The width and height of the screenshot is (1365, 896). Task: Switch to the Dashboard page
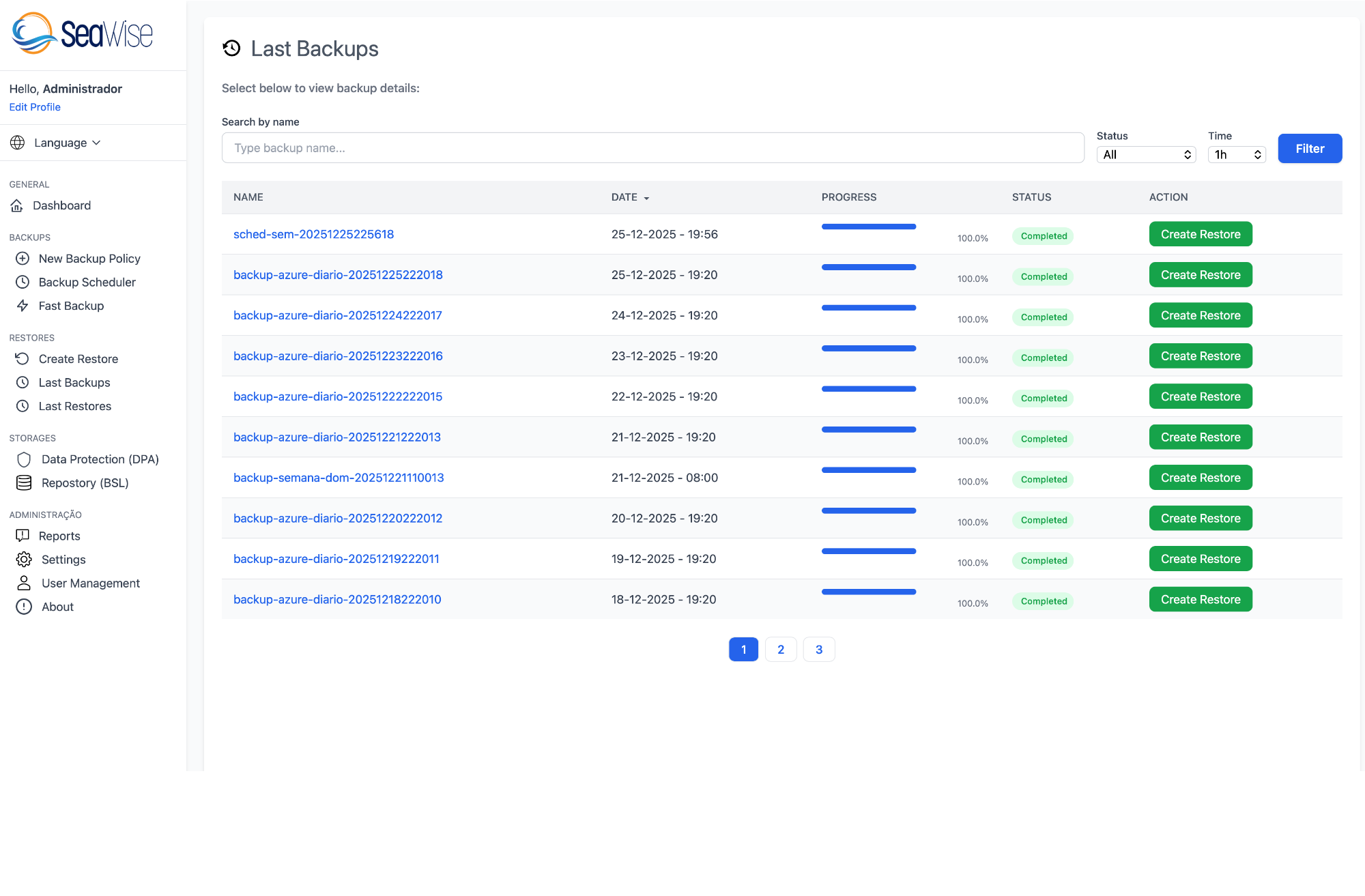click(62, 205)
